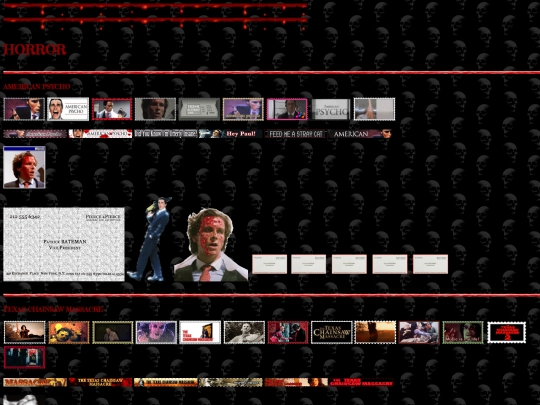The height and width of the screenshot is (405, 540).
Task: Open the 'FEED ME A STRAY CAT' blinkie
Action: click(296, 134)
